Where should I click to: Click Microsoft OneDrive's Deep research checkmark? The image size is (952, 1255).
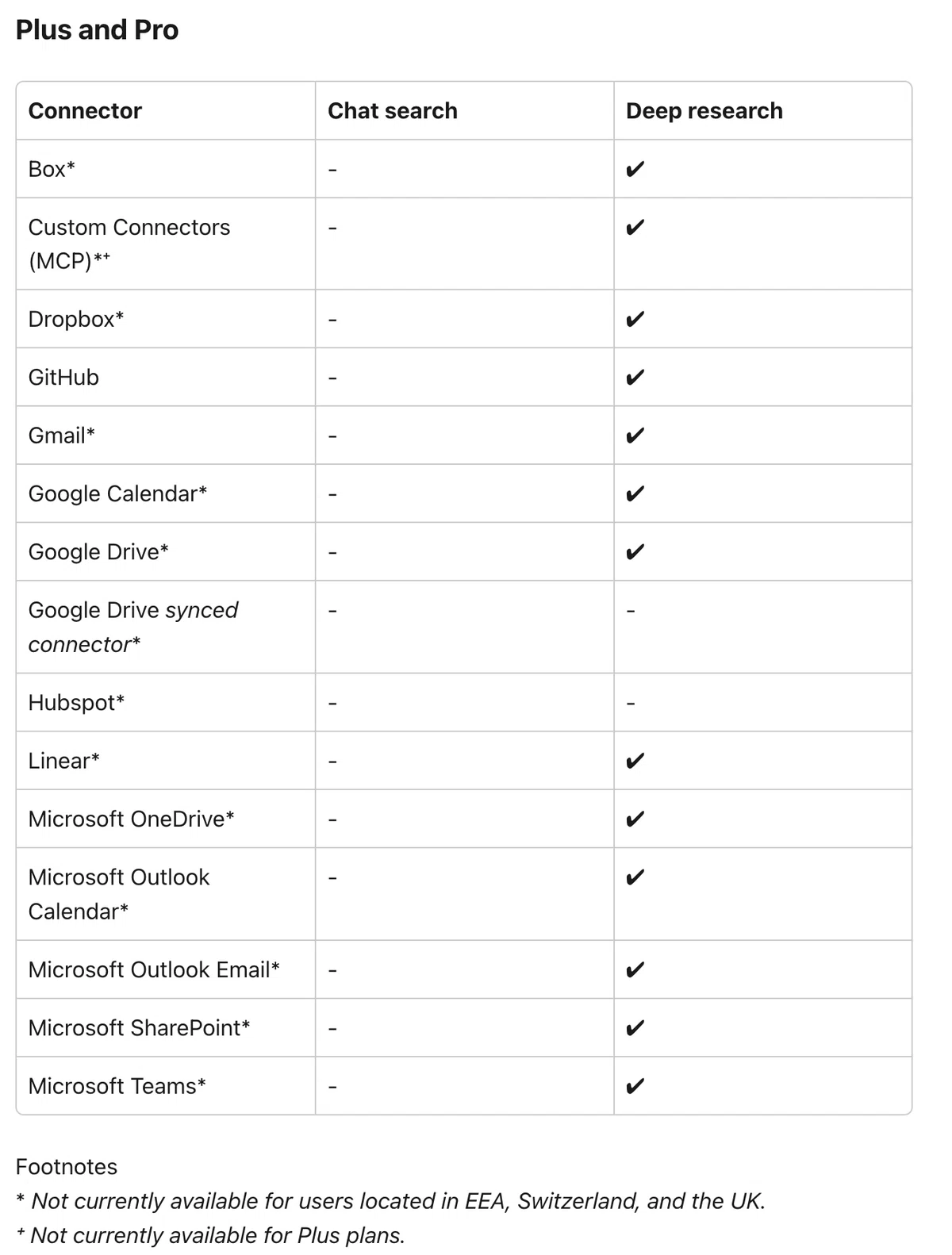click(635, 819)
